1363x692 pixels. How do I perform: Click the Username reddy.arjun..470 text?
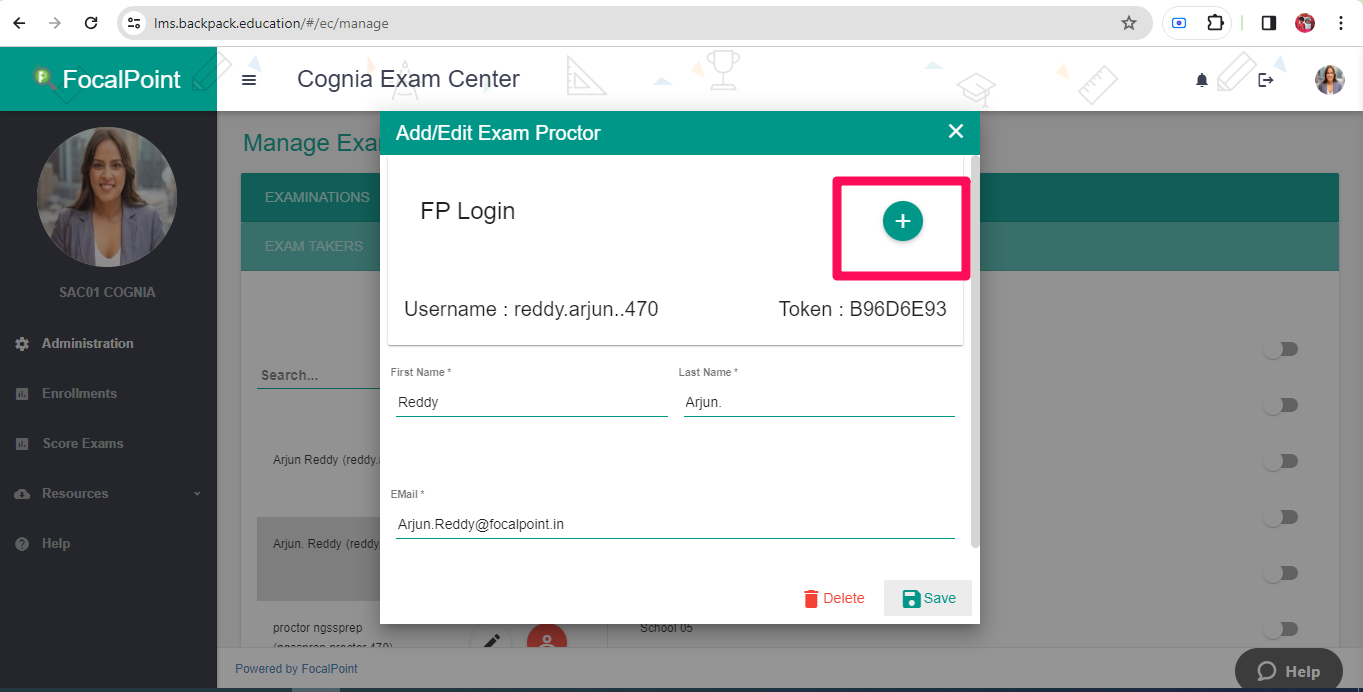click(531, 309)
